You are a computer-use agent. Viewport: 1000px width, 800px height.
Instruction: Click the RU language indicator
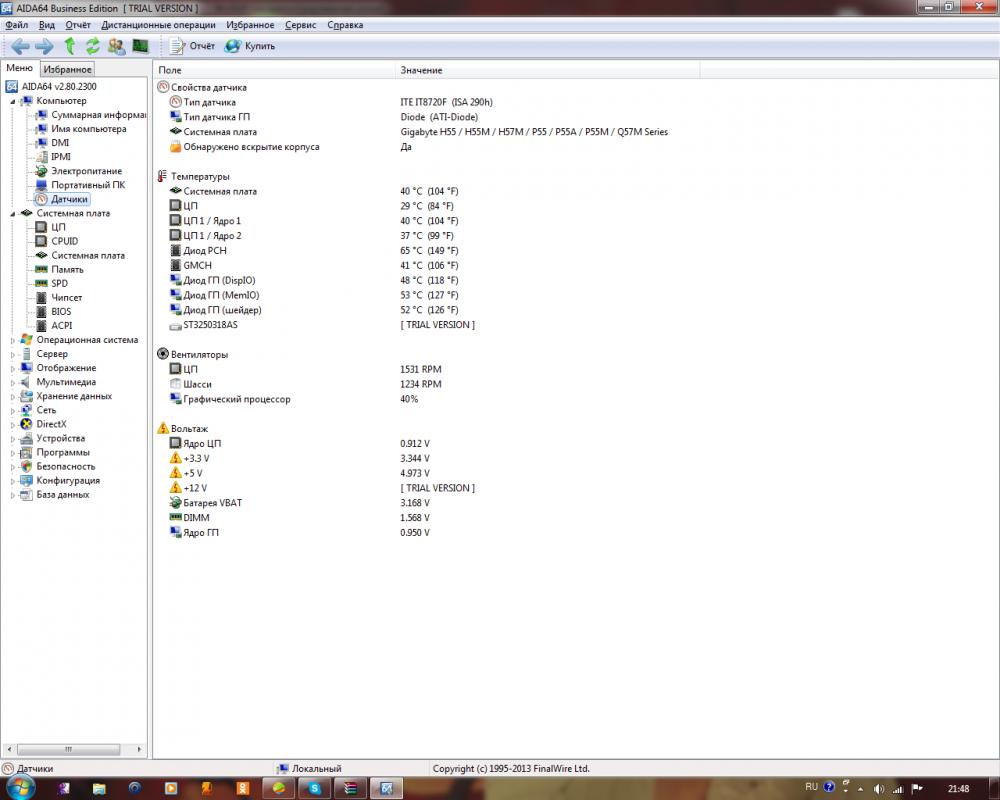click(x=811, y=787)
